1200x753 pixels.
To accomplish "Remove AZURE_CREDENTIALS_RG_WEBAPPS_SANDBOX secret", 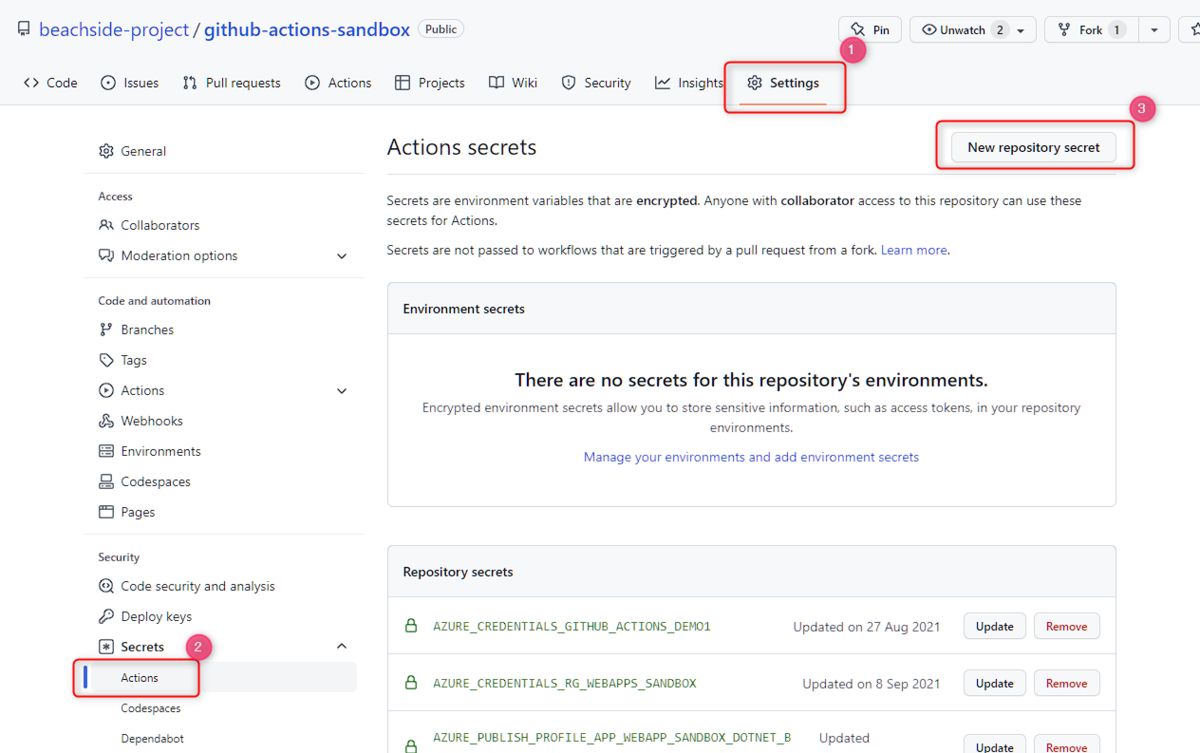I will tap(1066, 684).
